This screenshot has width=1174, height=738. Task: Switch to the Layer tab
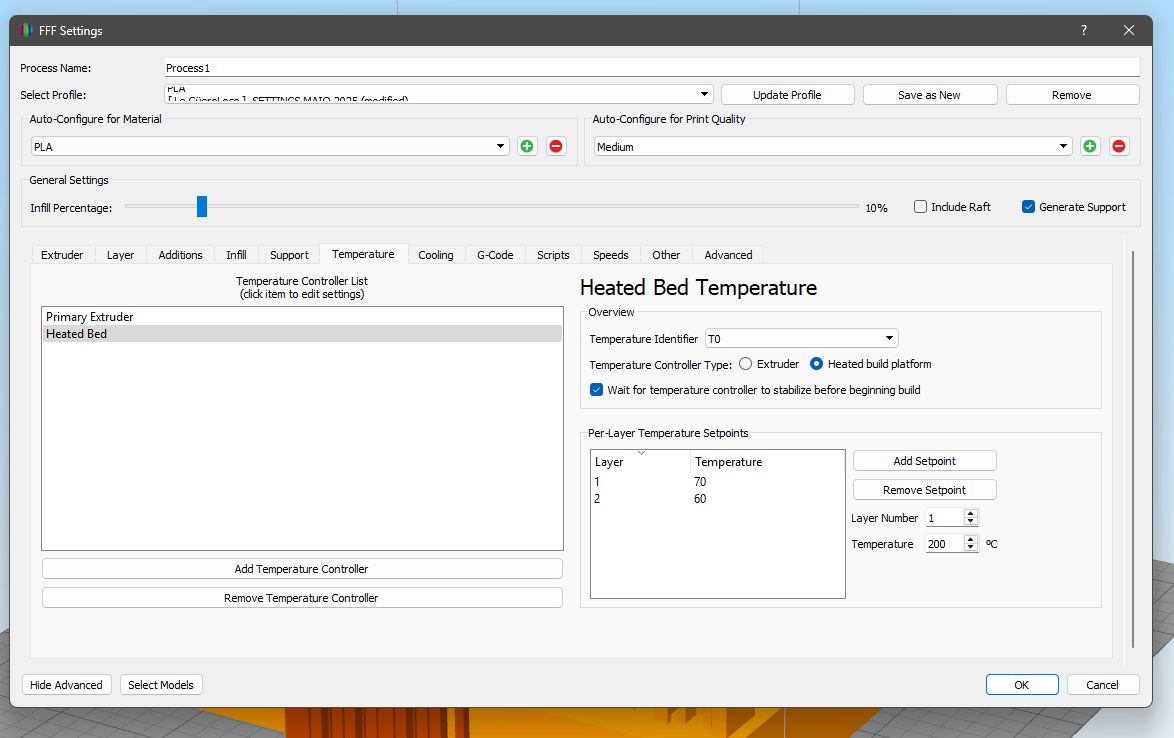click(121, 255)
